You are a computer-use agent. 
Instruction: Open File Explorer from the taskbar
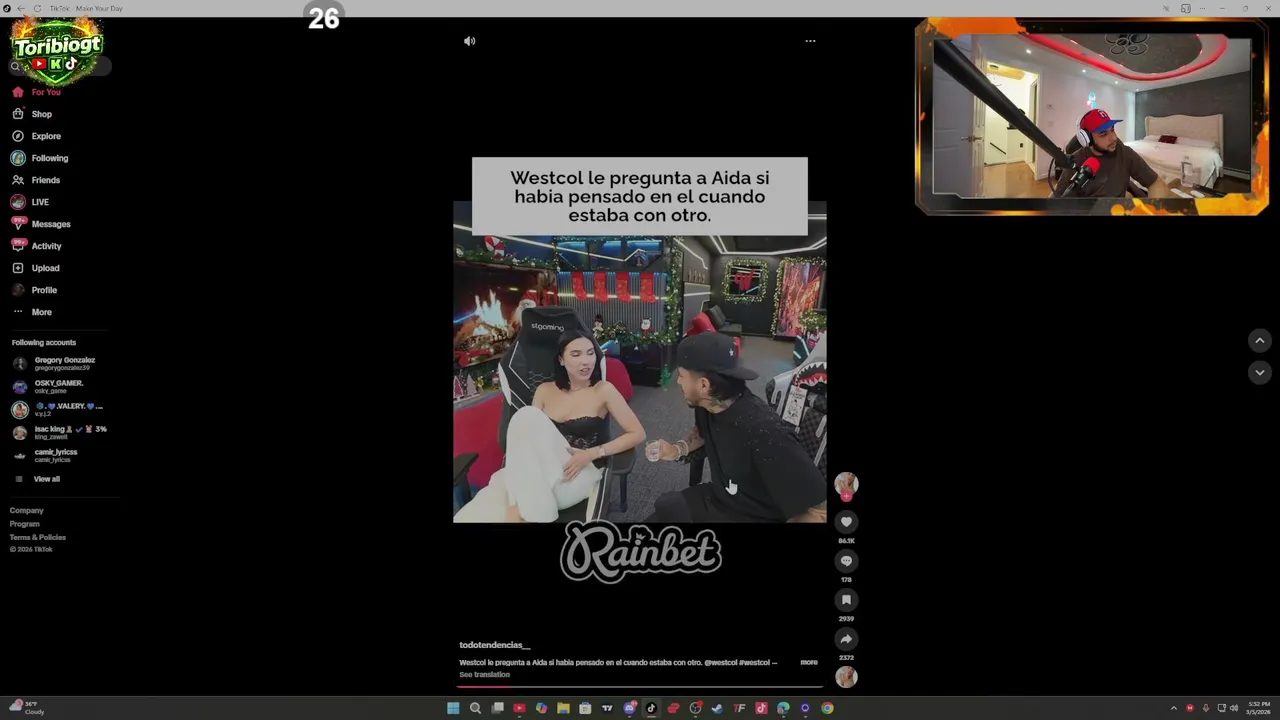coord(563,708)
